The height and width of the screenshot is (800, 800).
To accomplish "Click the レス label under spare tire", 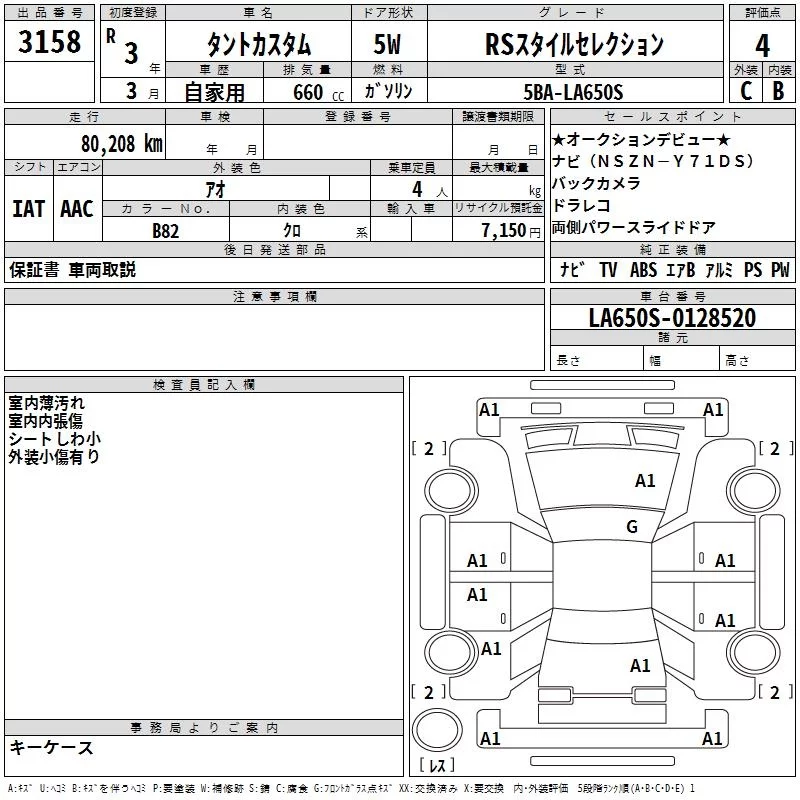I will coord(437,765).
